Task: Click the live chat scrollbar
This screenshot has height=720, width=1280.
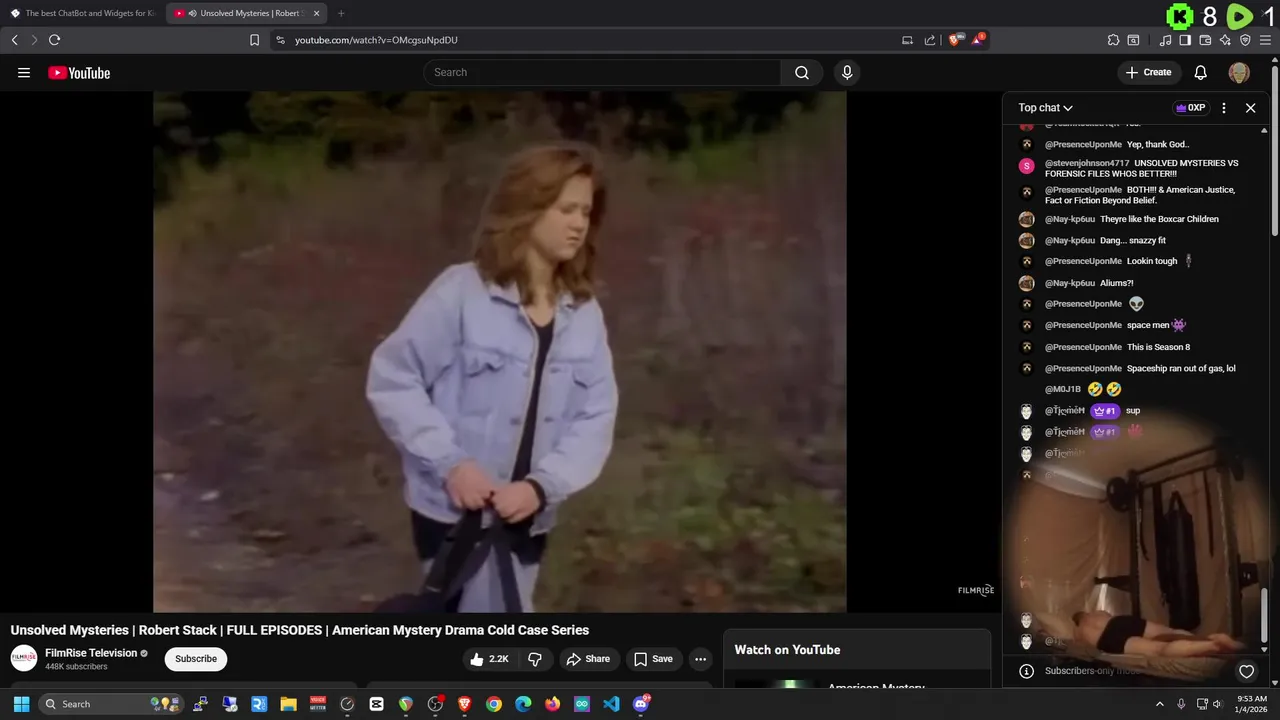Action: [x=1264, y=615]
